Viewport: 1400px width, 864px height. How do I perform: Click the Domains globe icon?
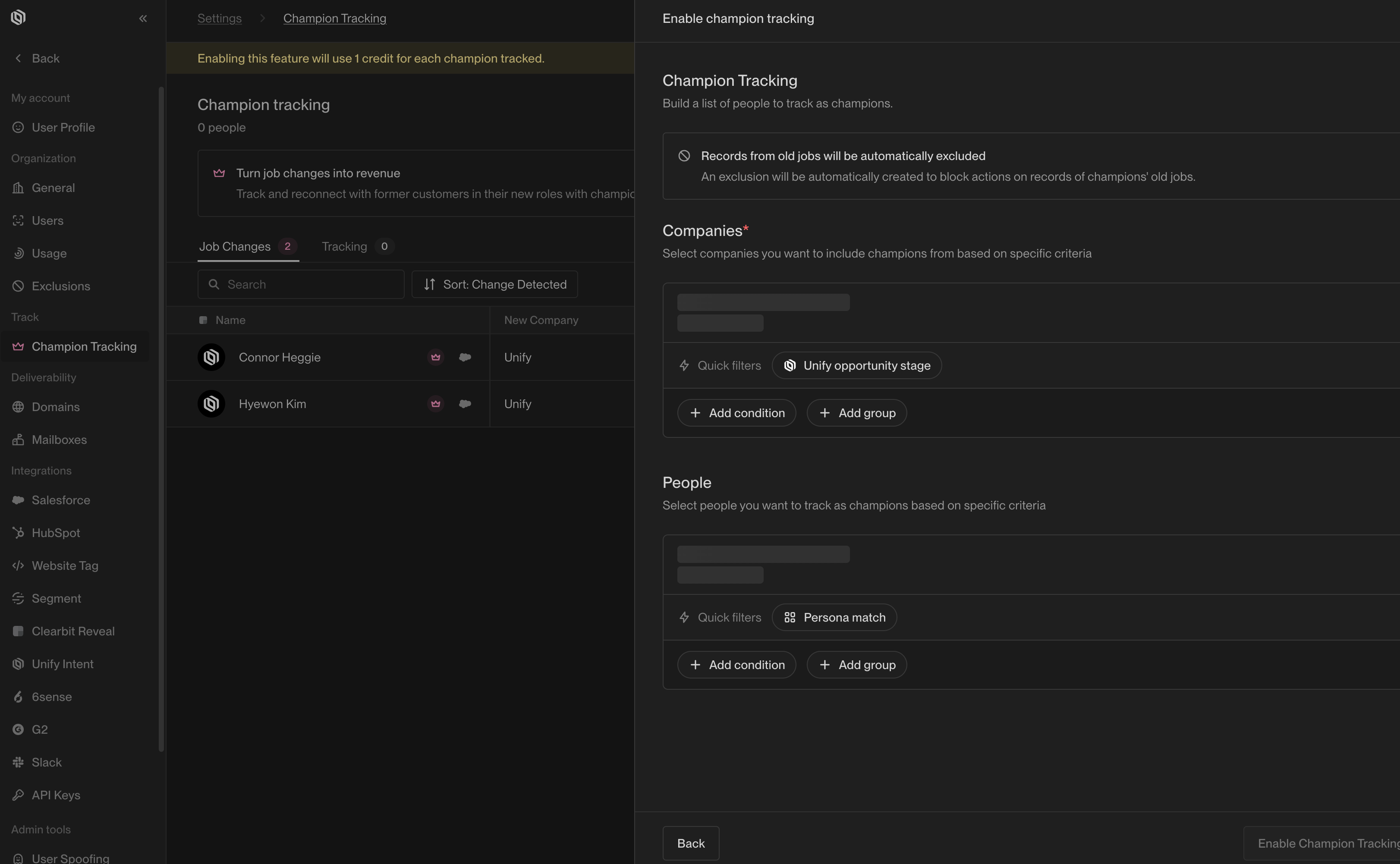point(18,407)
